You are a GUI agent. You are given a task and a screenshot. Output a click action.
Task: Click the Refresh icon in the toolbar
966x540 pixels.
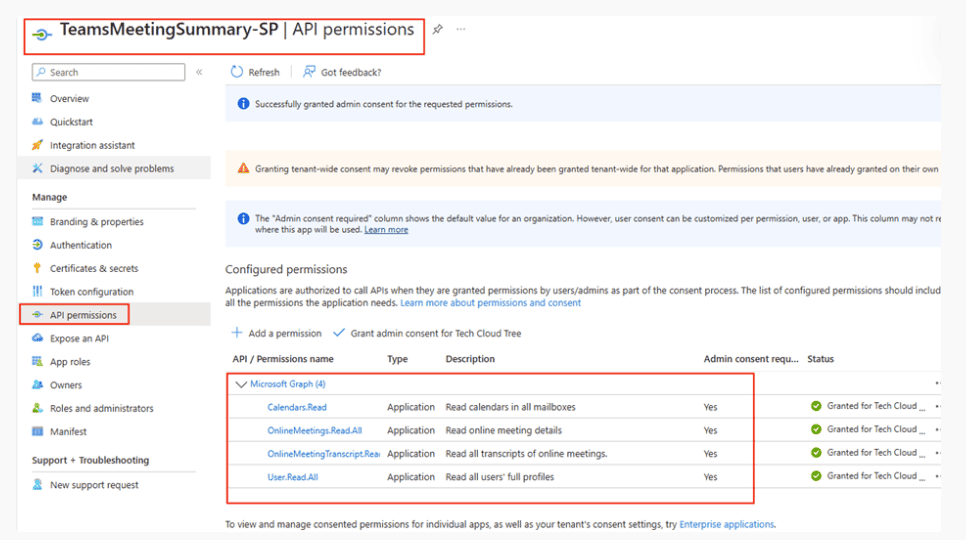(x=237, y=72)
